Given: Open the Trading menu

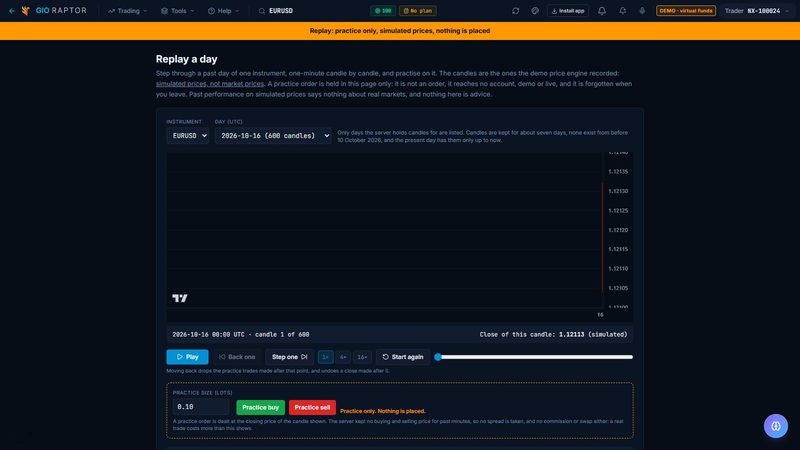Looking at the screenshot, I should [128, 11].
